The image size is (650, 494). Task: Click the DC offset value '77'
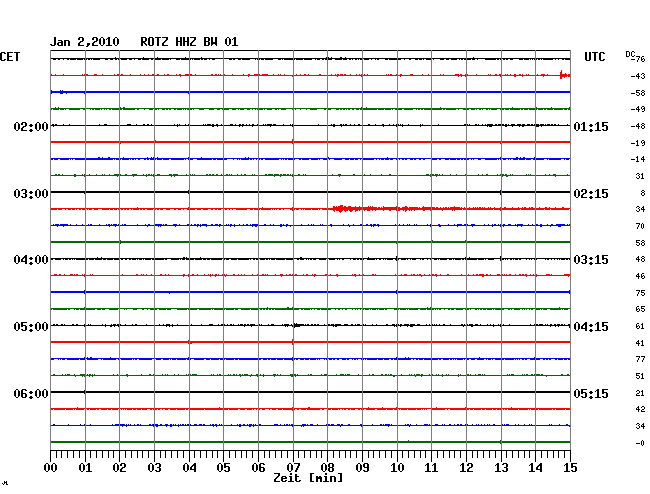[x=640, y=359]
